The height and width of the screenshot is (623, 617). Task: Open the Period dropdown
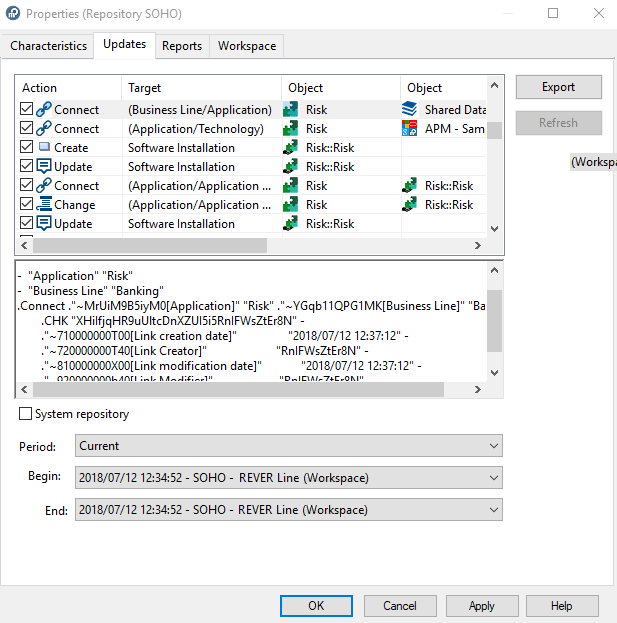coord(289,446)
